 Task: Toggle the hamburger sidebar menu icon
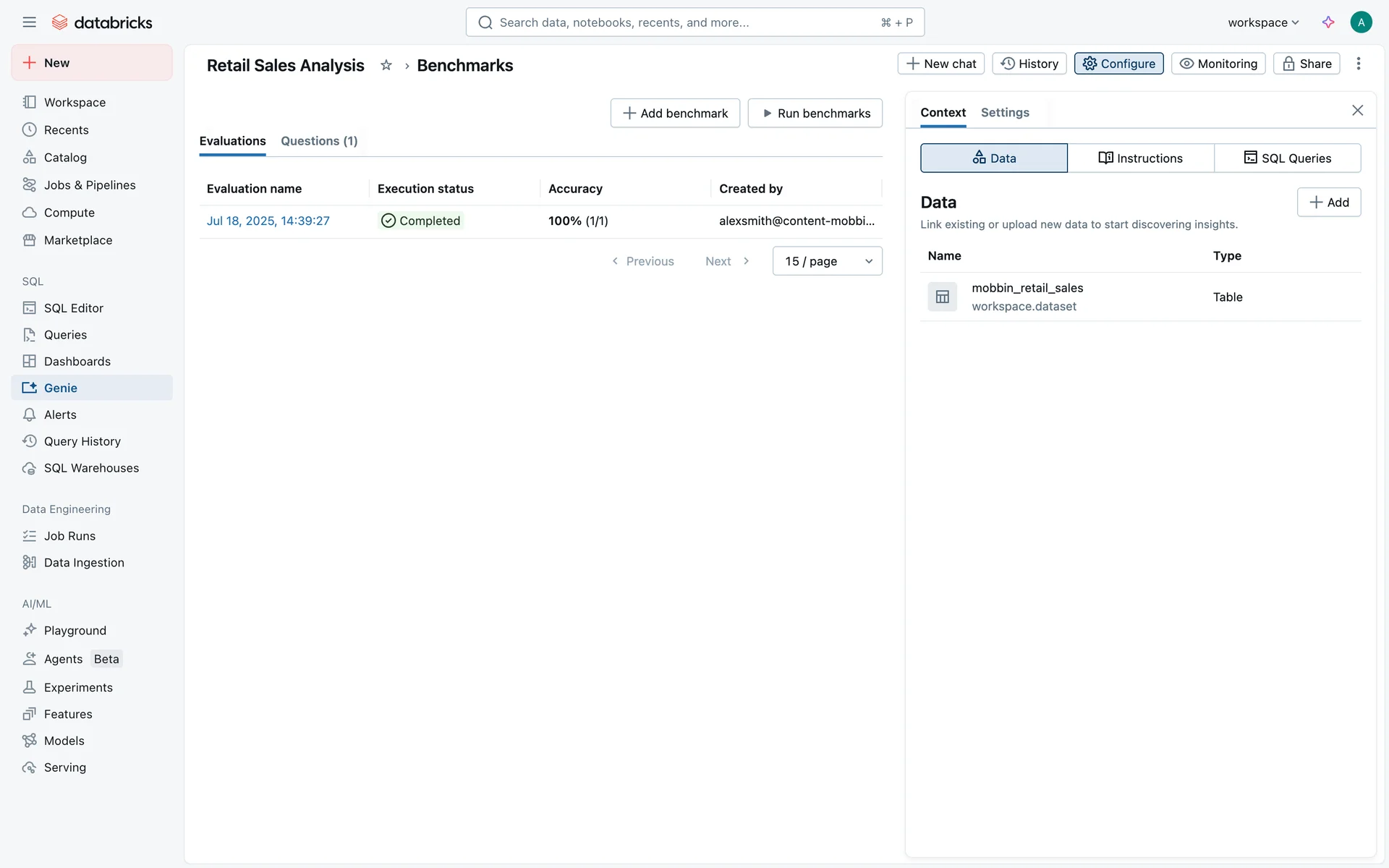(29, 22)
